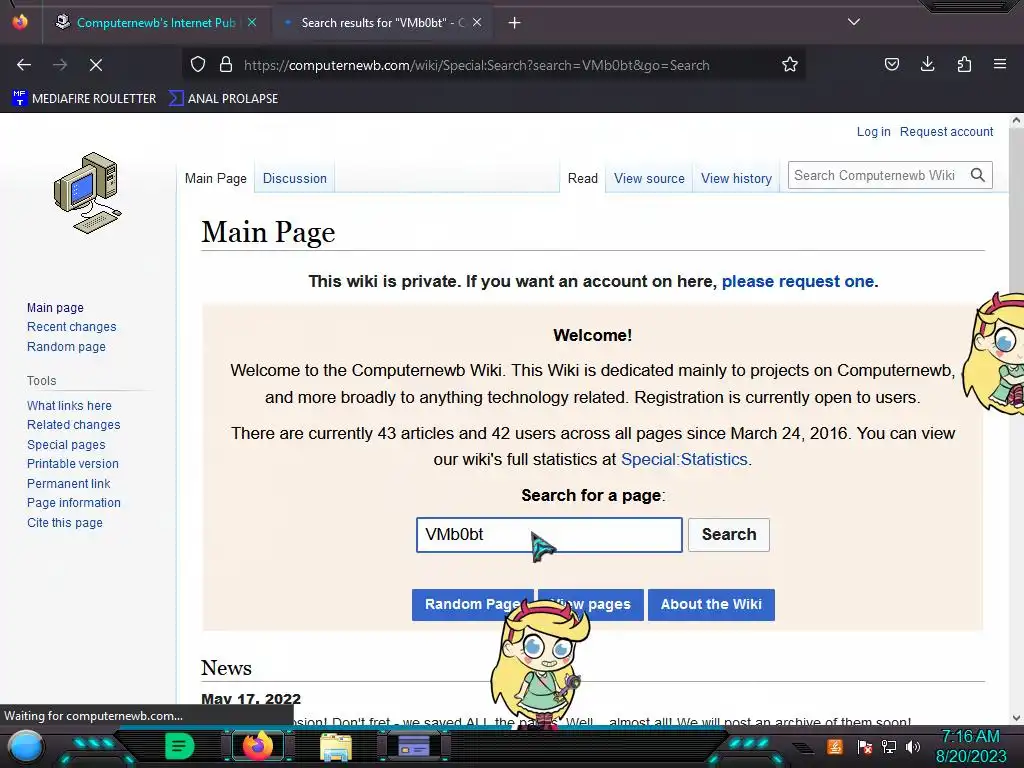Go back with the browser back arrow
Screen dimensions: 1024x768
pos(24,65)
